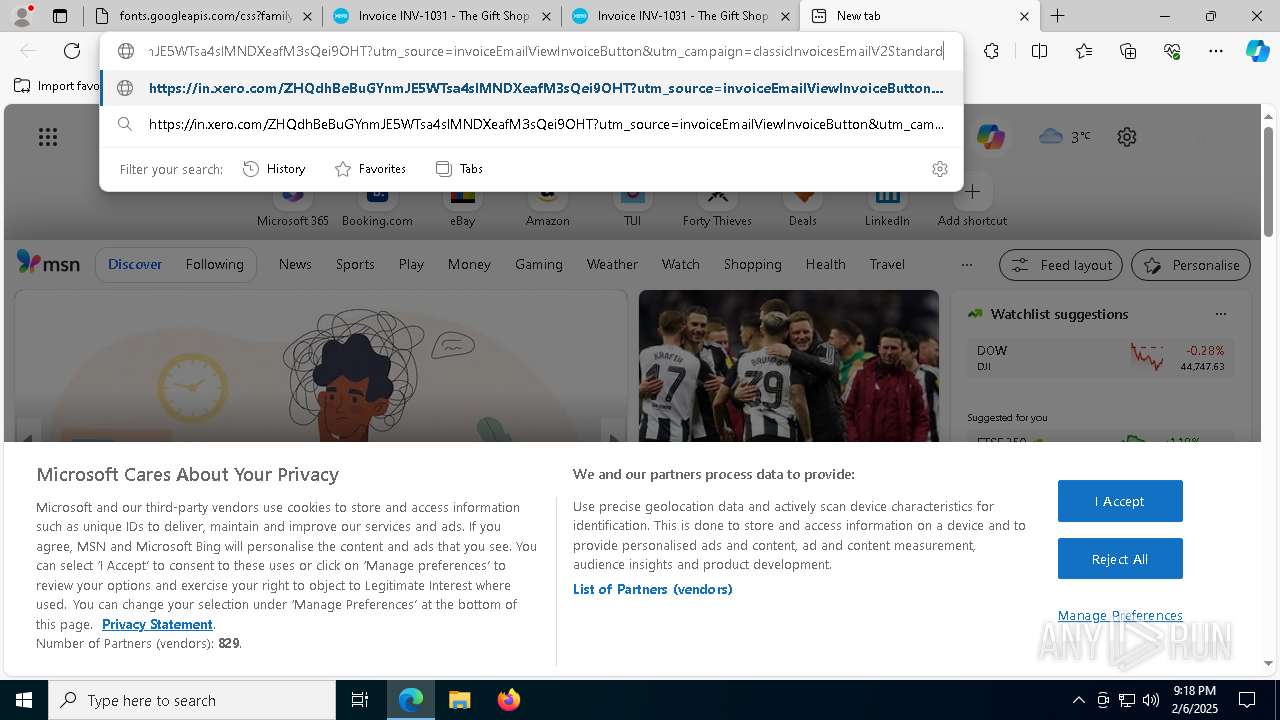Open the Weather category
Image resolution: width=1280 pixels, height=720 pixels.
pos(612,264)
